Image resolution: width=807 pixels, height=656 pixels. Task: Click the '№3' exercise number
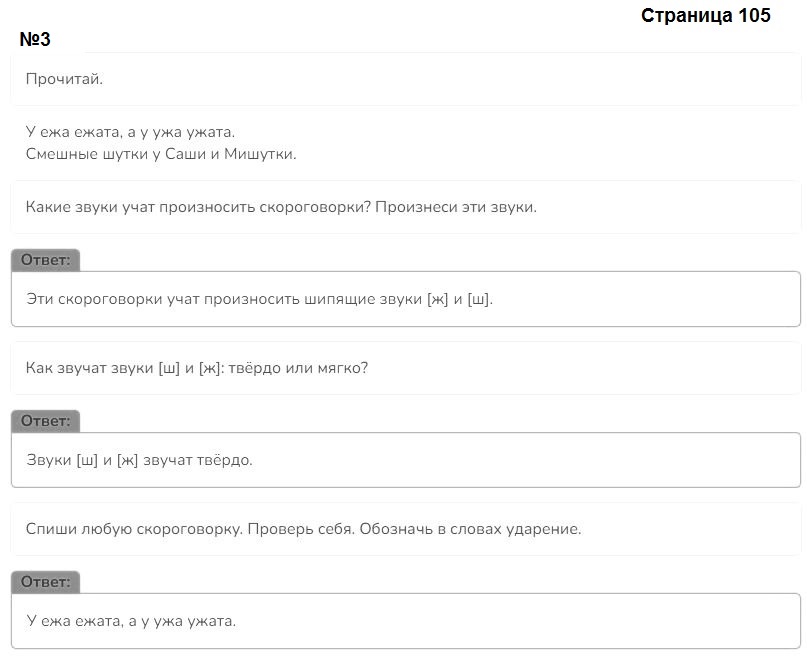(35, 39)
